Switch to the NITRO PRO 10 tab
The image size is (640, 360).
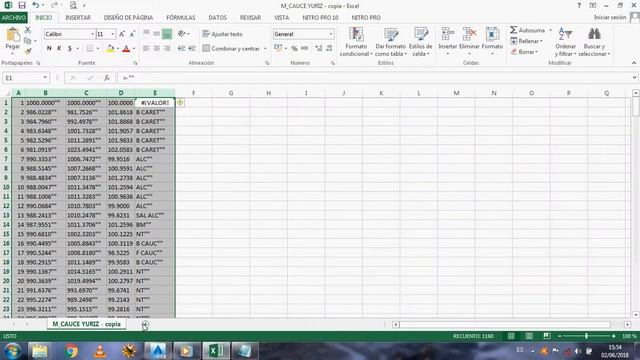coord(320,18)
